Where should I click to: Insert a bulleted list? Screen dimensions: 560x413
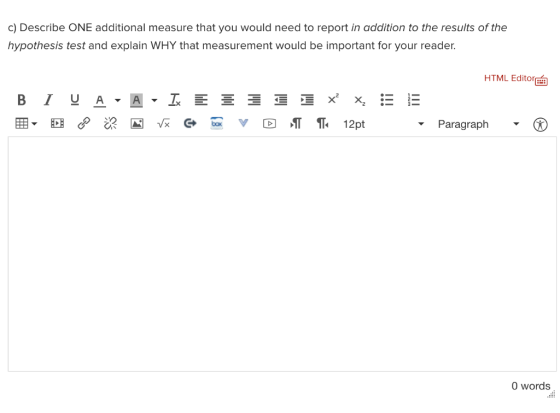tap(387, 100)
